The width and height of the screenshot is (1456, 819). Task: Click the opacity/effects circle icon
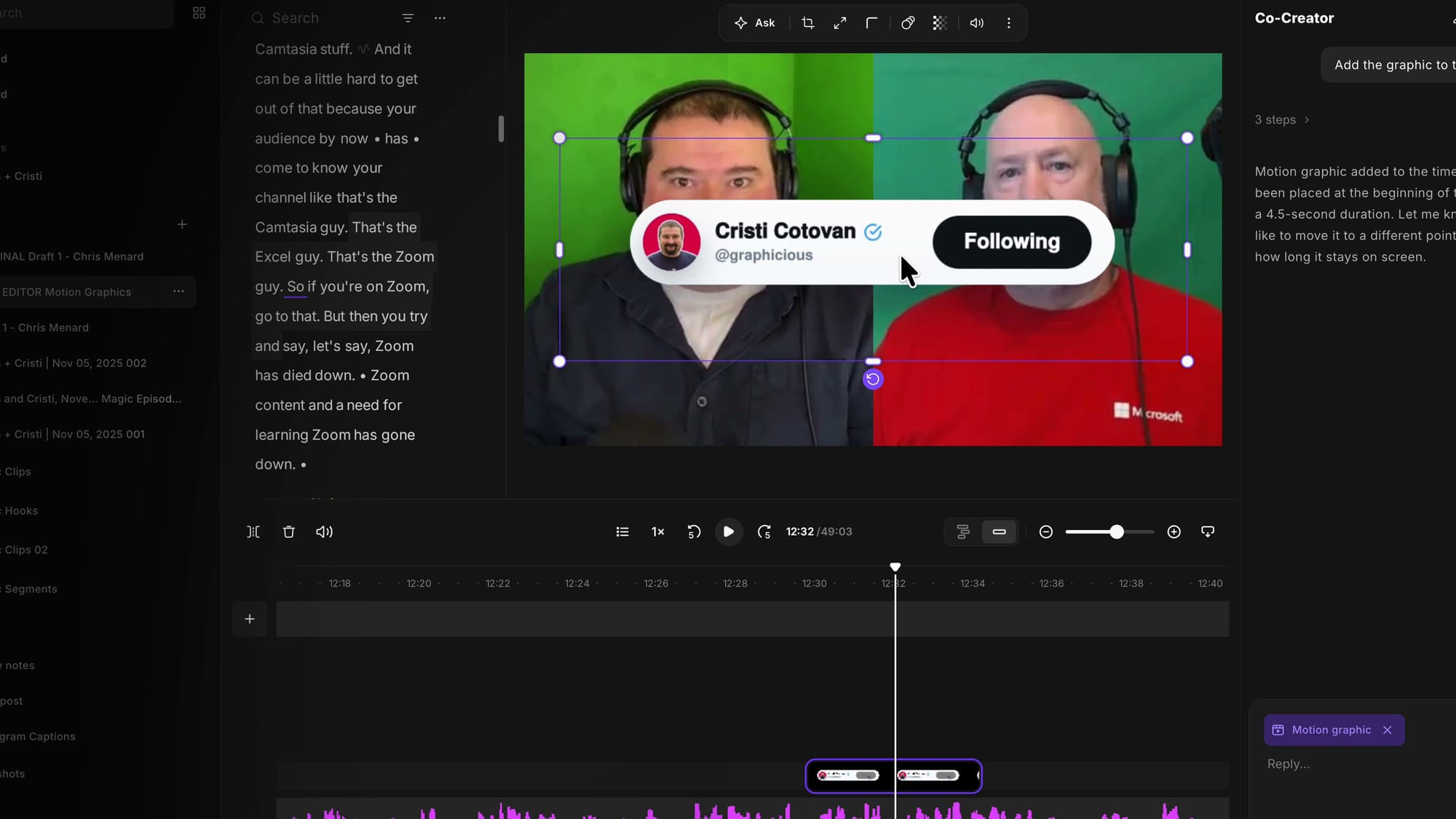908,23
